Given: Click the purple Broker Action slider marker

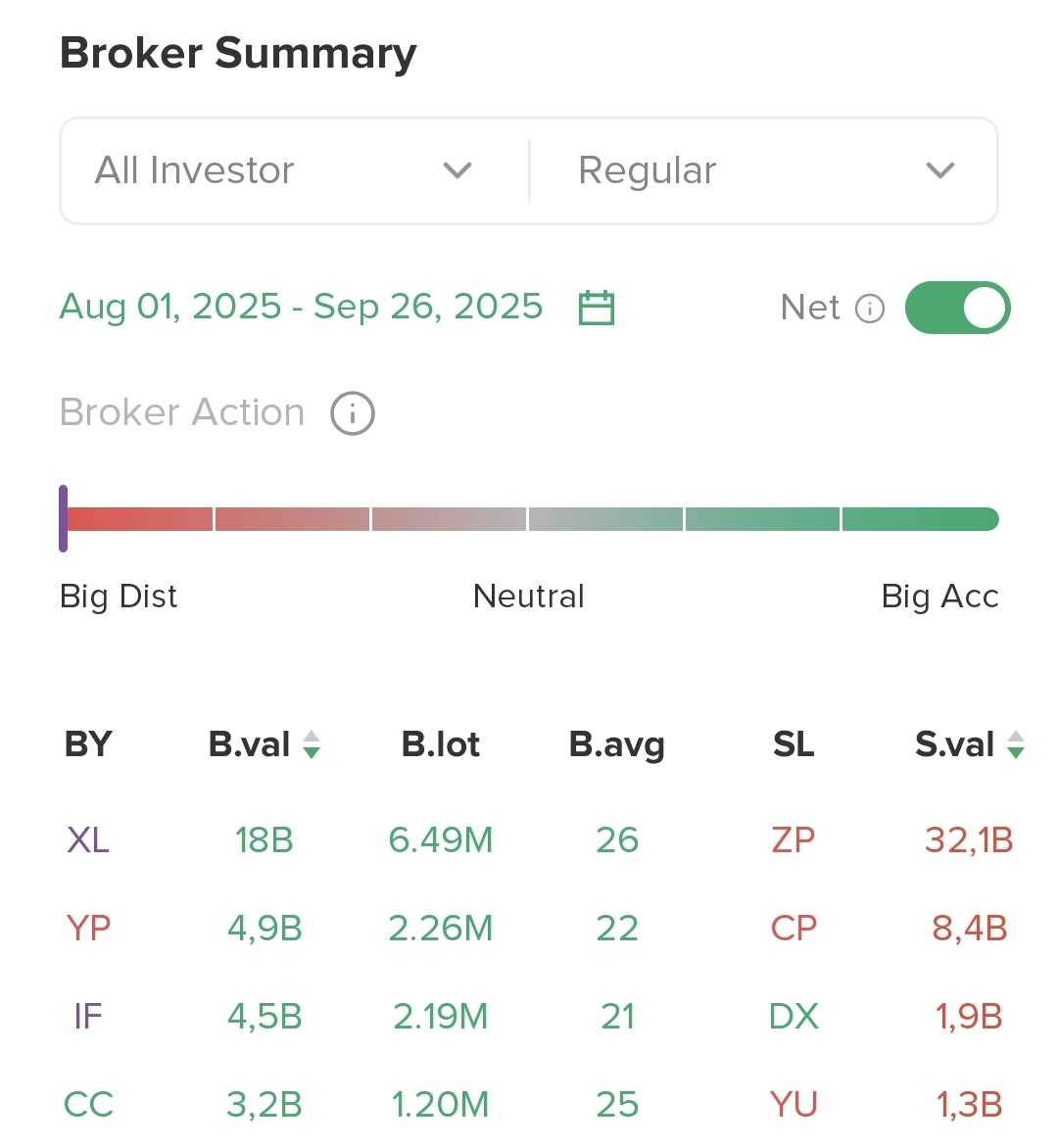Looking at the screenshot, I should pos(64,518).
